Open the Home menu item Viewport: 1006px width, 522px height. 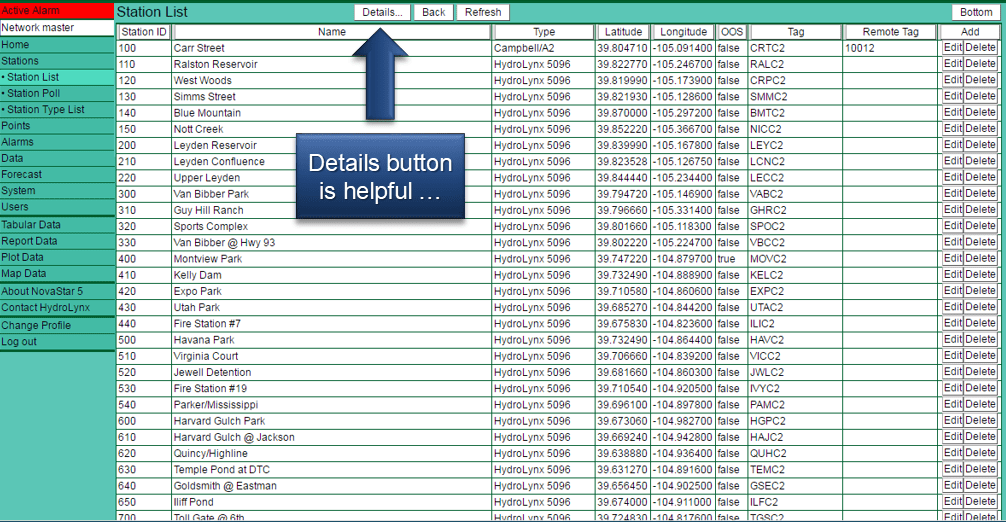coord(57,45)
